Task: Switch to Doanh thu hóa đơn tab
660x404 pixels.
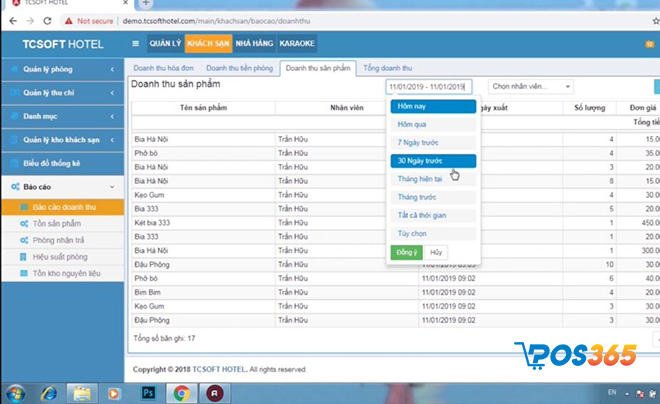Action: pos(164,68)
